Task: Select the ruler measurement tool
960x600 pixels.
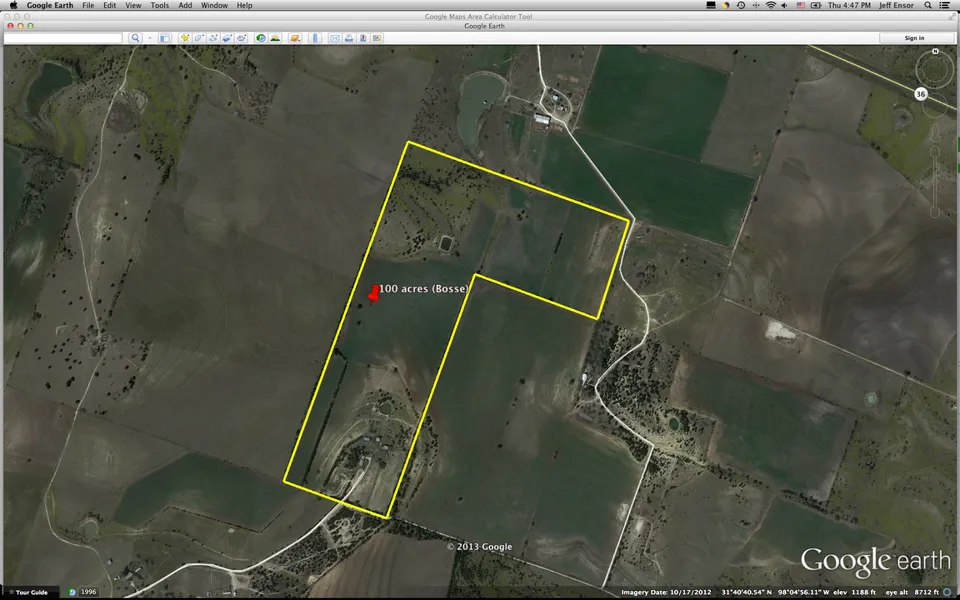Action: 317,38
